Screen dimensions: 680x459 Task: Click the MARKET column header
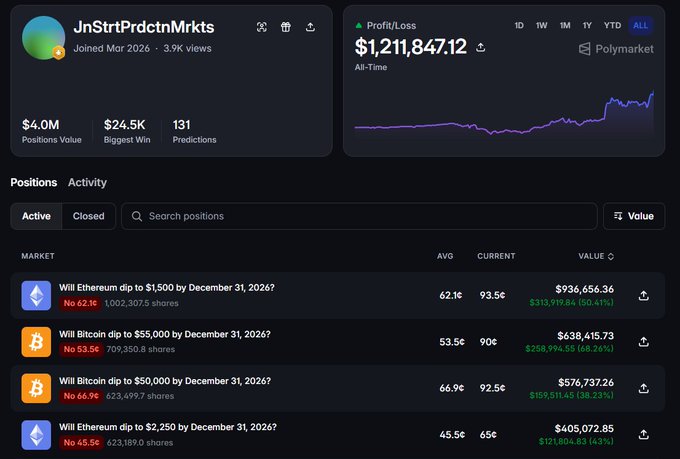pyautogui.click(x=38, y=256)
